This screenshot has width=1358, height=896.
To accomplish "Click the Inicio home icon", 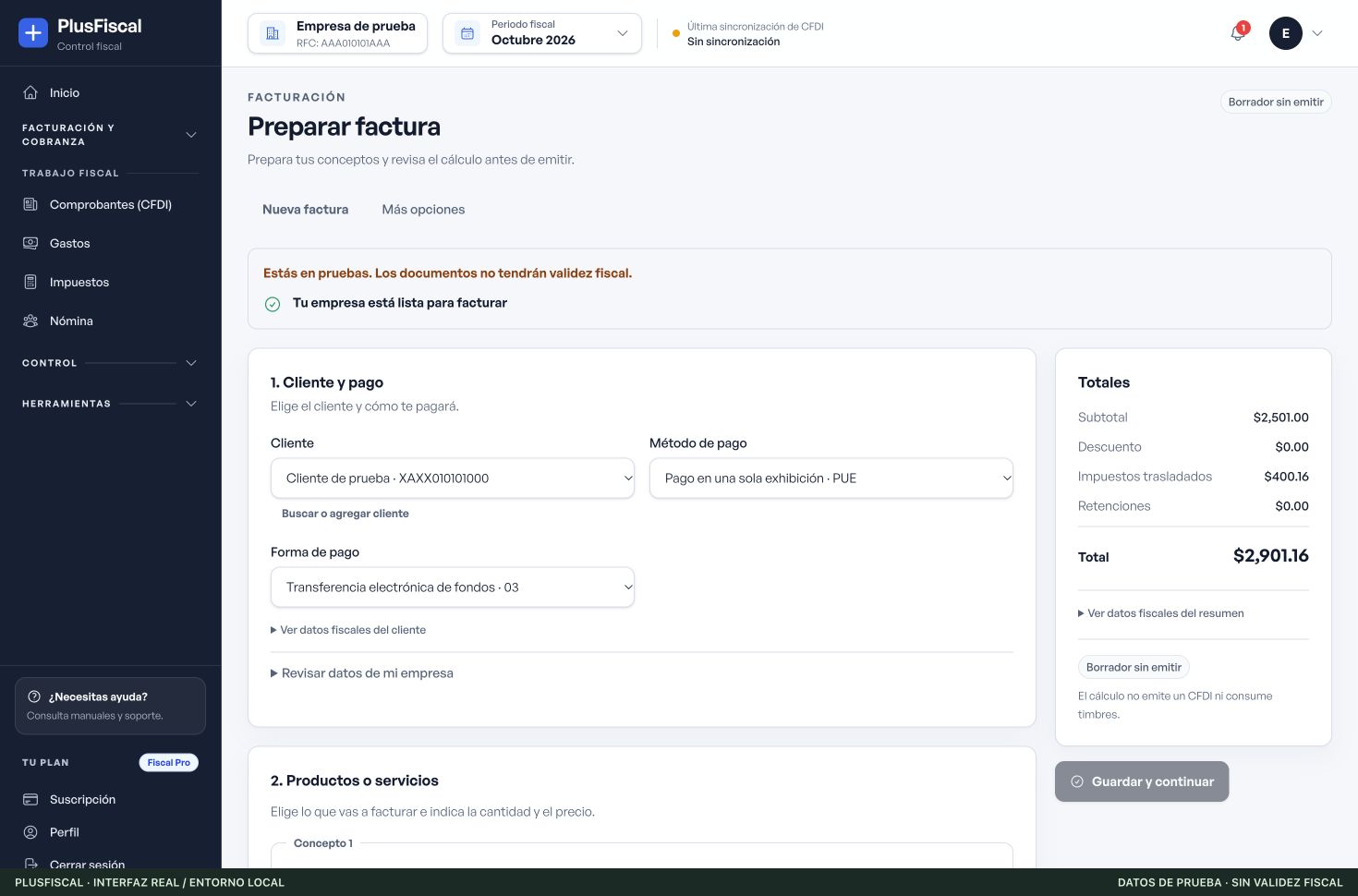I will pyautogui.click(x=30, y=92).
